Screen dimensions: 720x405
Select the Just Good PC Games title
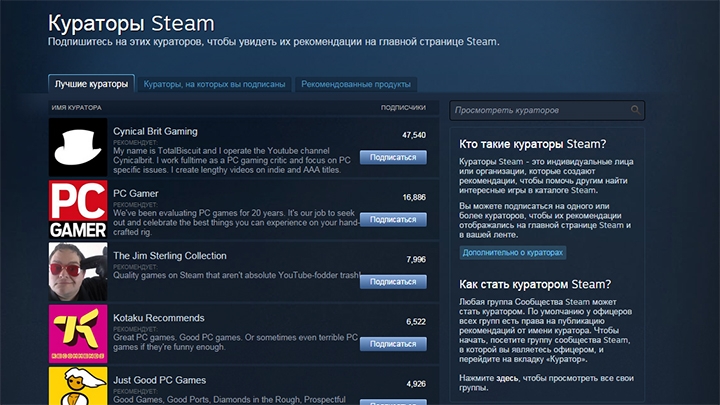click(160, 380)
